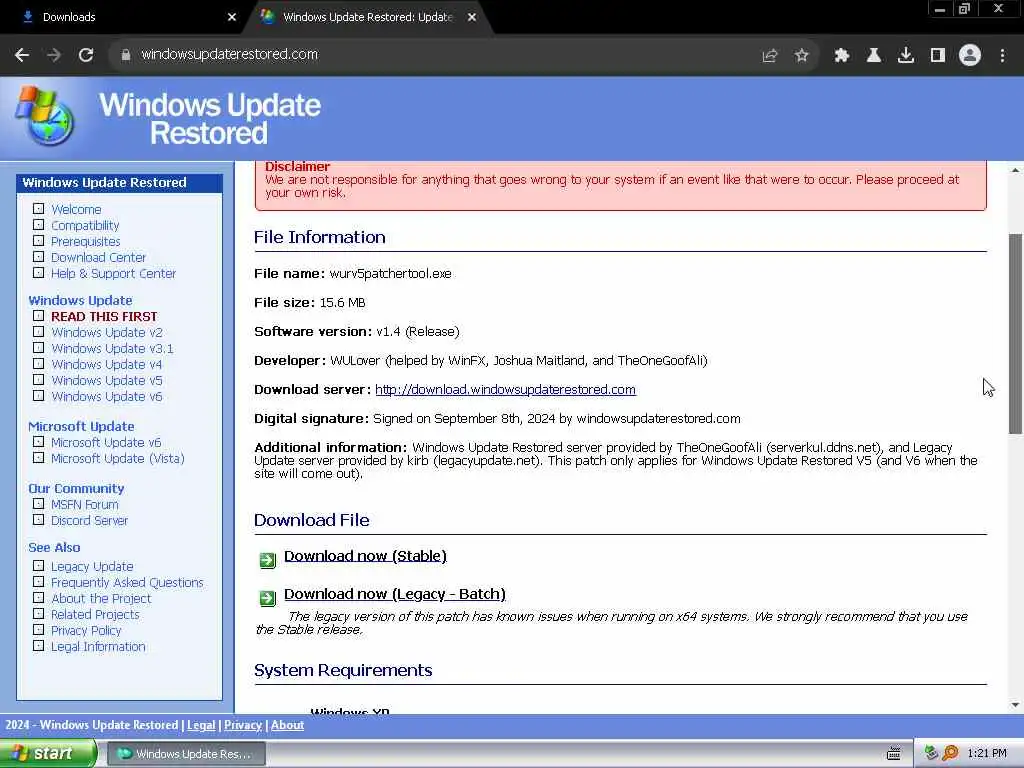Screen dimensions: 1024x768
Task: Open Microsoft Update (Vista) link
Action: (x=118, y=458)
